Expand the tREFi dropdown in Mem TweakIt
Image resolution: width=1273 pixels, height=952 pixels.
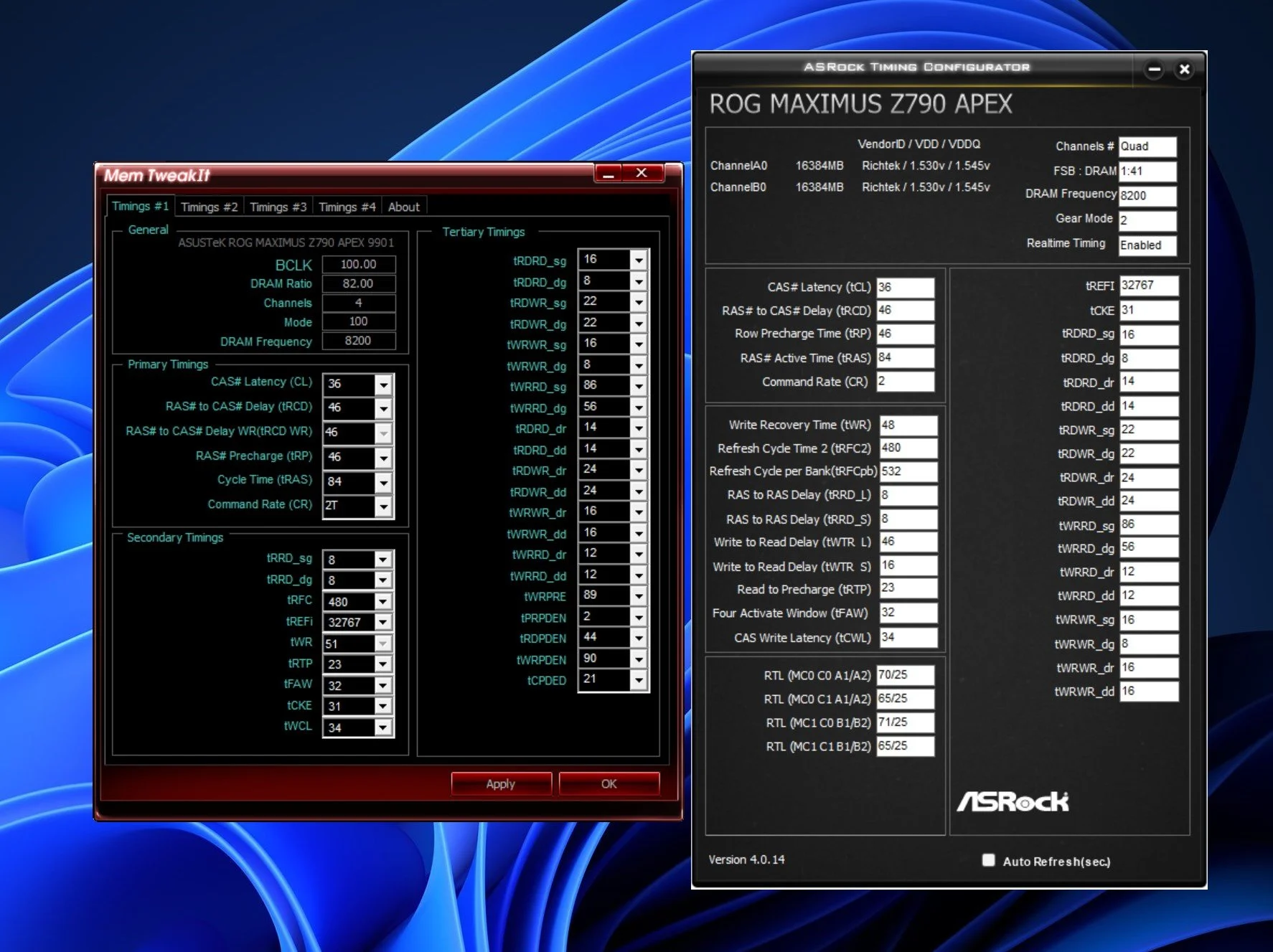383,622
